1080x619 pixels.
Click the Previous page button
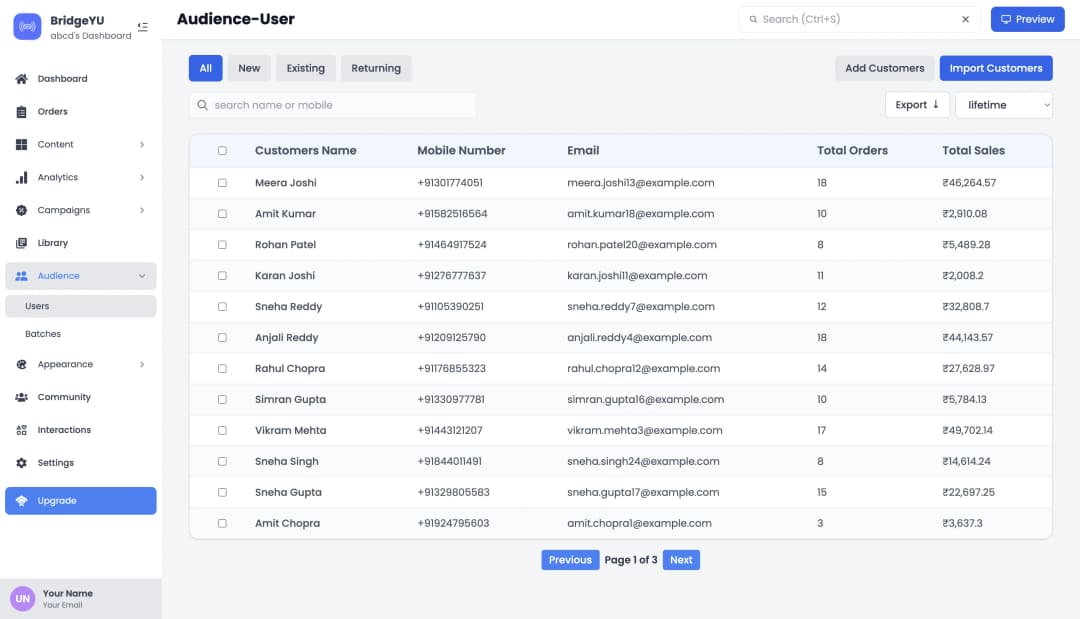click(570, 560)
